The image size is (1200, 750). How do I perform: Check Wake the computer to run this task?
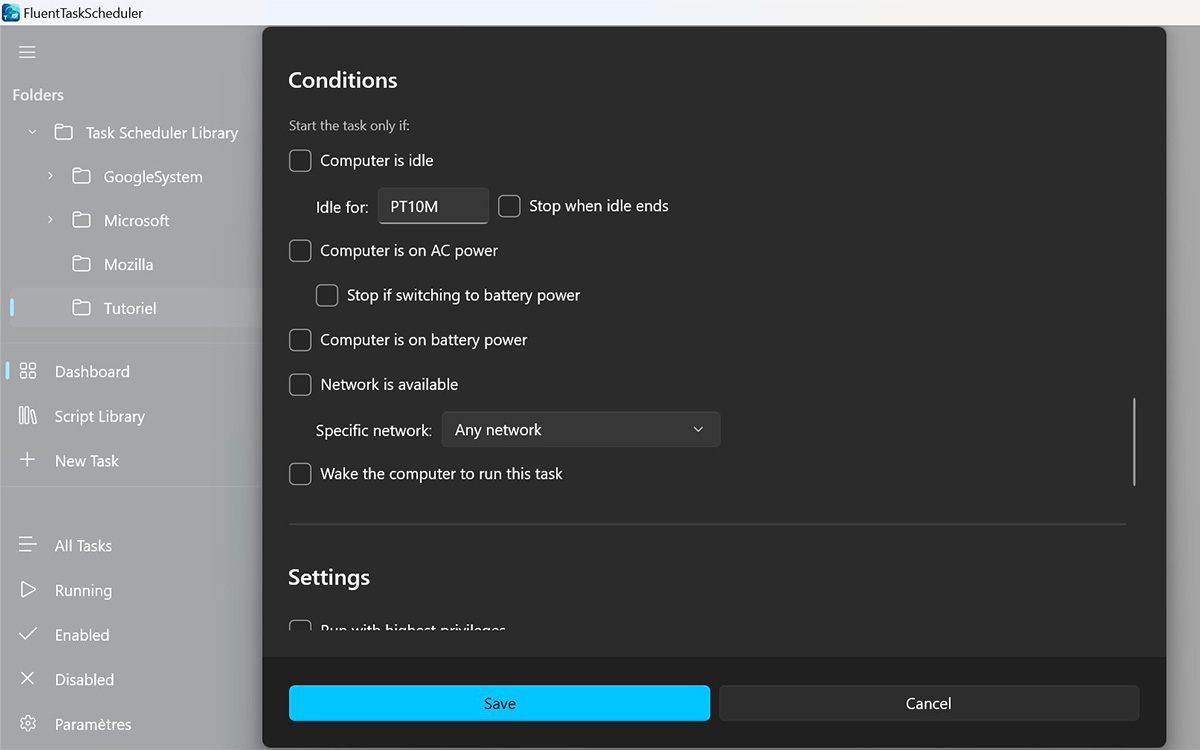click(x=299, y=473)
